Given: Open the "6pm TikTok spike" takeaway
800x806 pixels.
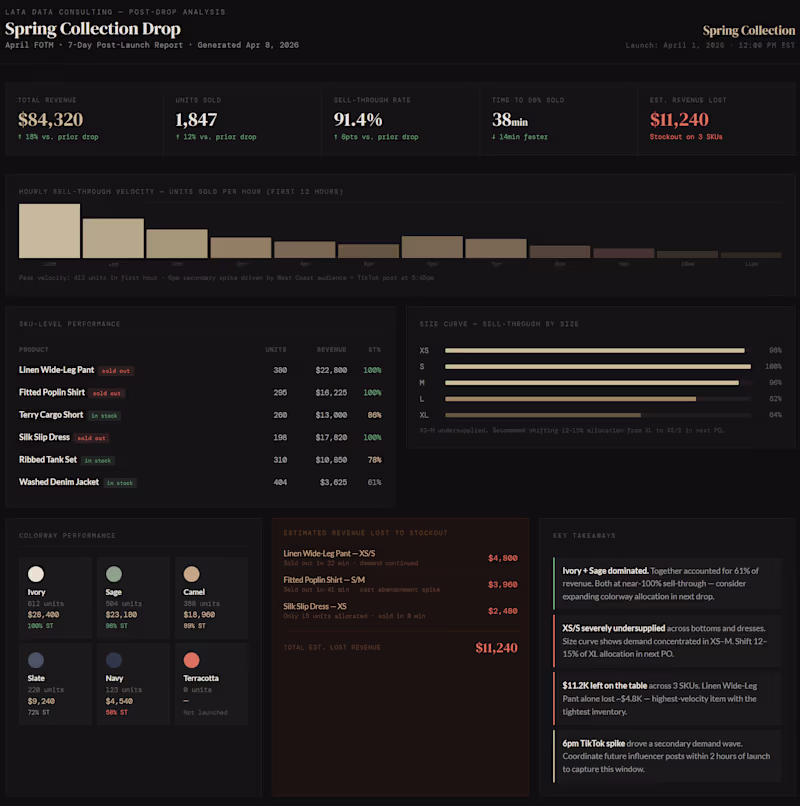Looking at the screenshot, I should 667,756.
